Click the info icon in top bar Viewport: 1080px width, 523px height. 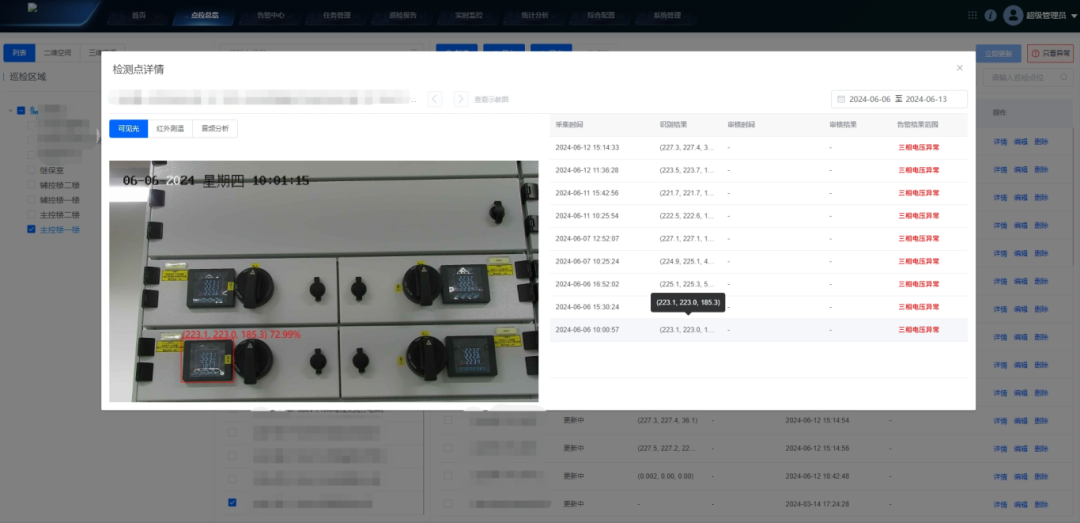(990, 15)
